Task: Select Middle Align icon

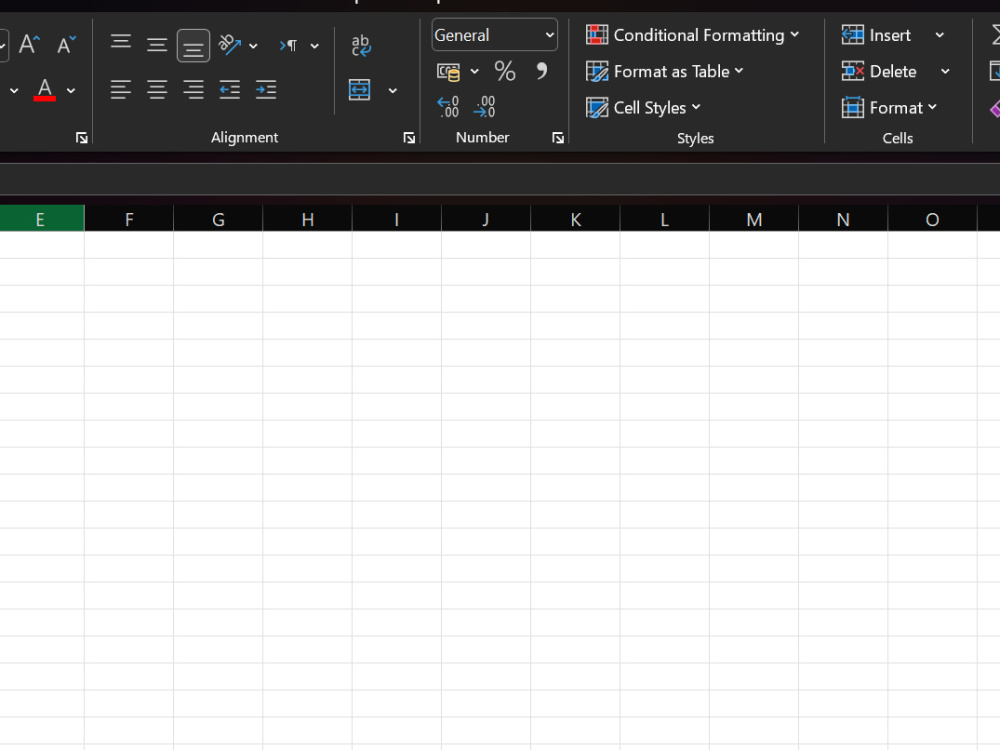Action: (x=157, y=45)
